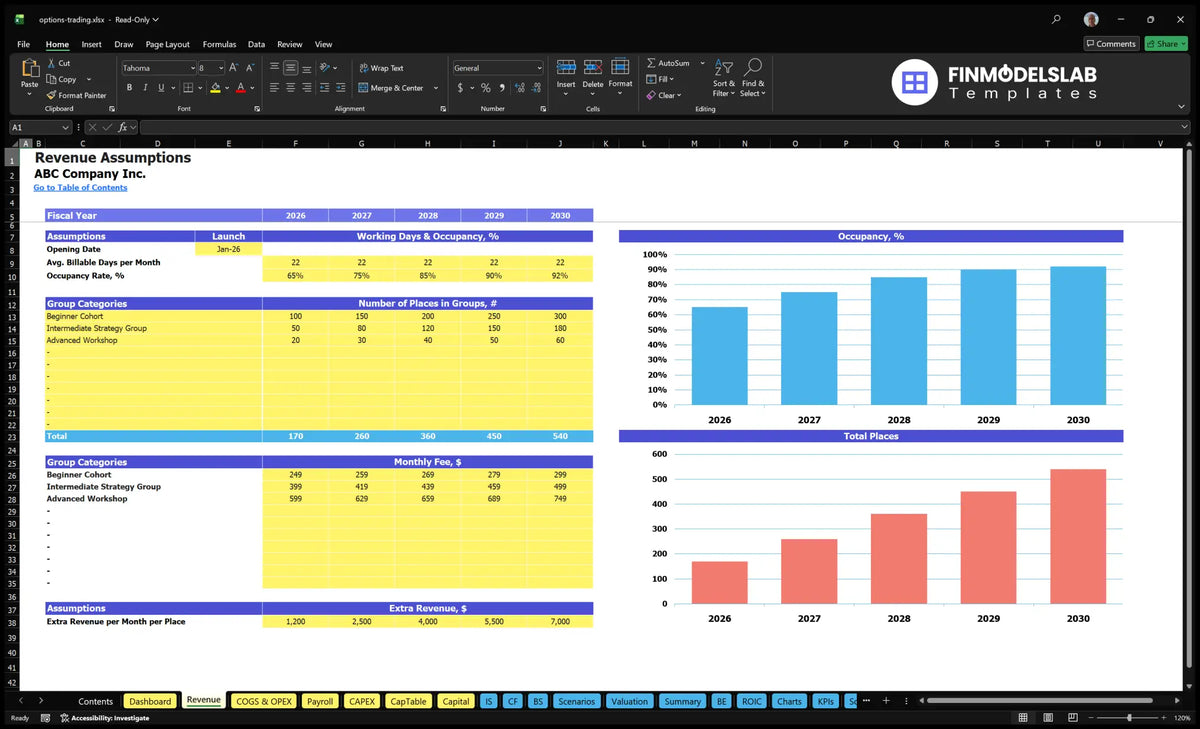Open the File menu
This screenshot has width=1200, height=729.
[23, 44]
